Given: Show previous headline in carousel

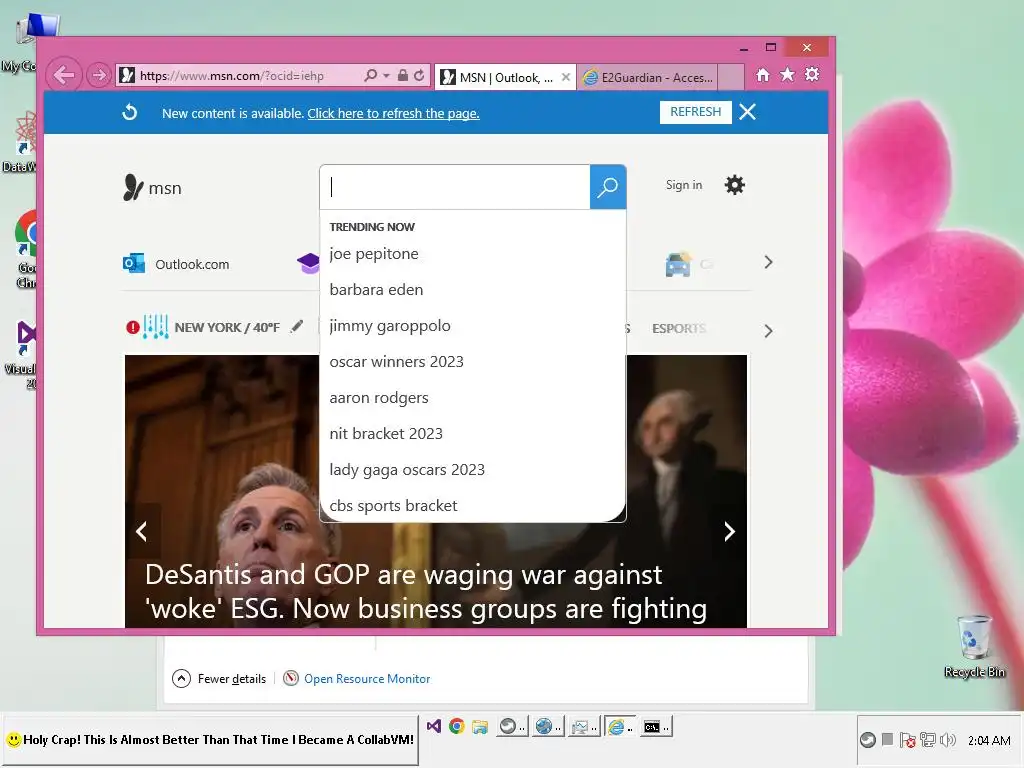Looking at the screenshot, I should click(142, 531).
